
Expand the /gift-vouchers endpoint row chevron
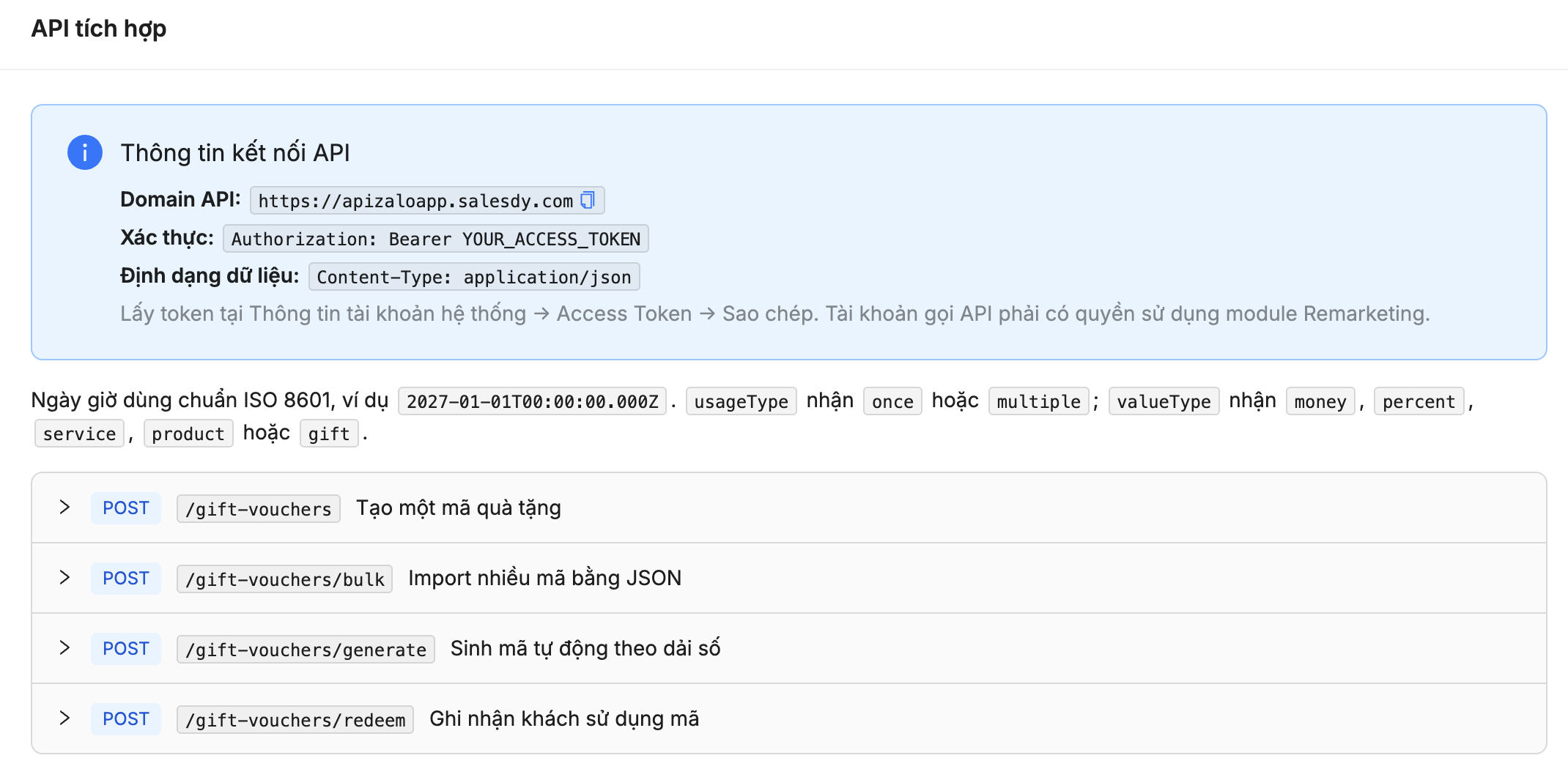[64, 507]
